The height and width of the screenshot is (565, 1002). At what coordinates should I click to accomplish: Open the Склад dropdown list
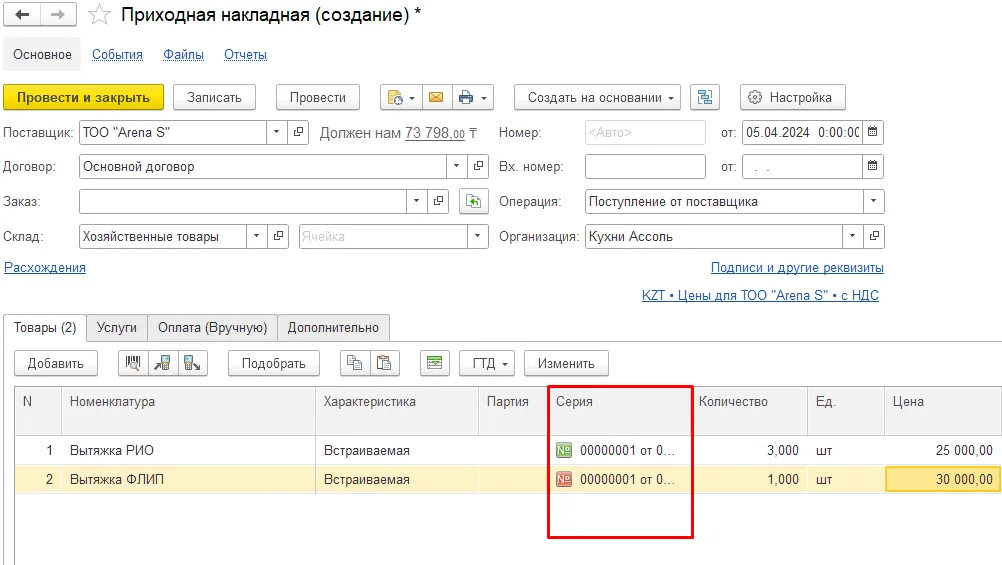pyautogui.click(x=256, y=236)
